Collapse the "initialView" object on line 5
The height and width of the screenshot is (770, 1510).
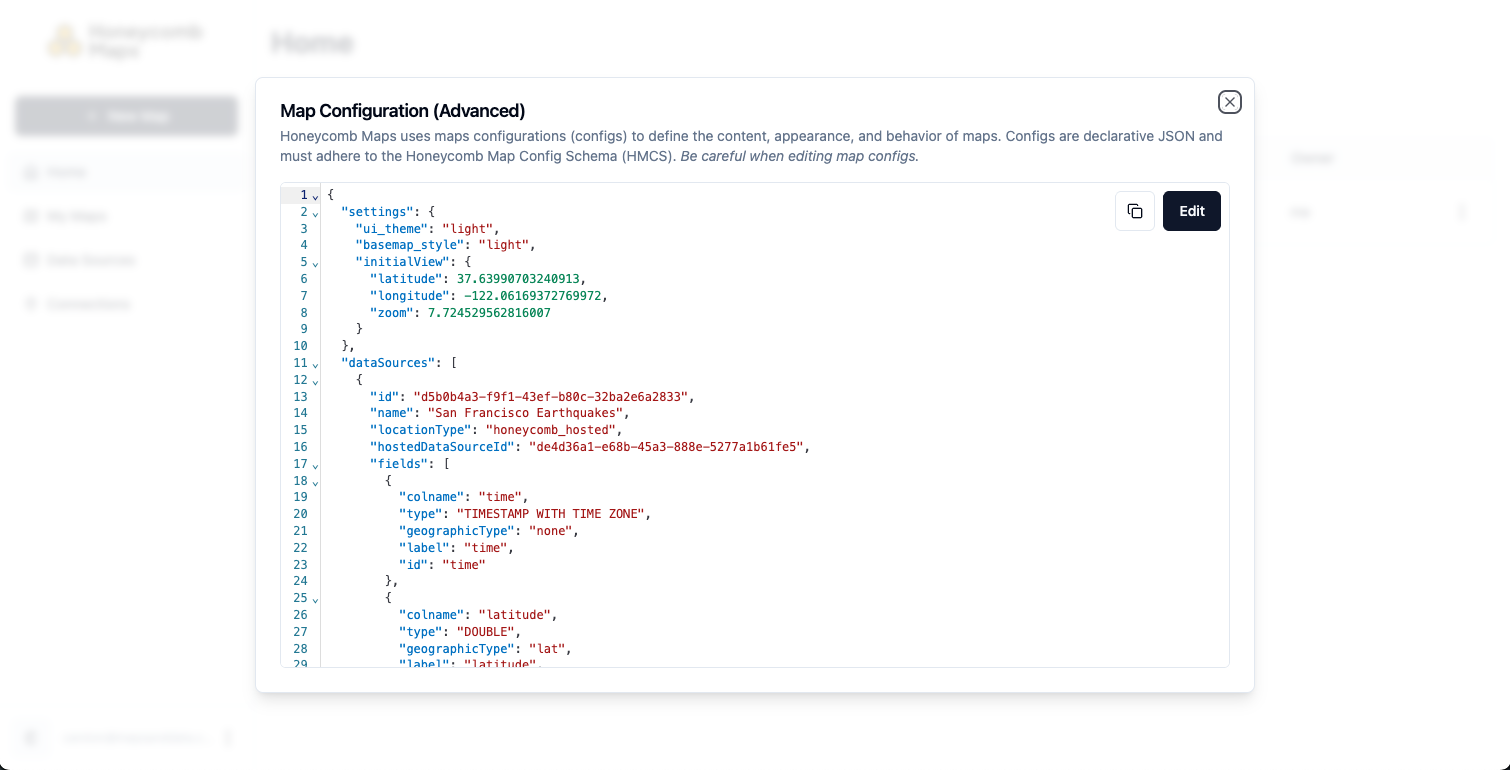[315, 263]
